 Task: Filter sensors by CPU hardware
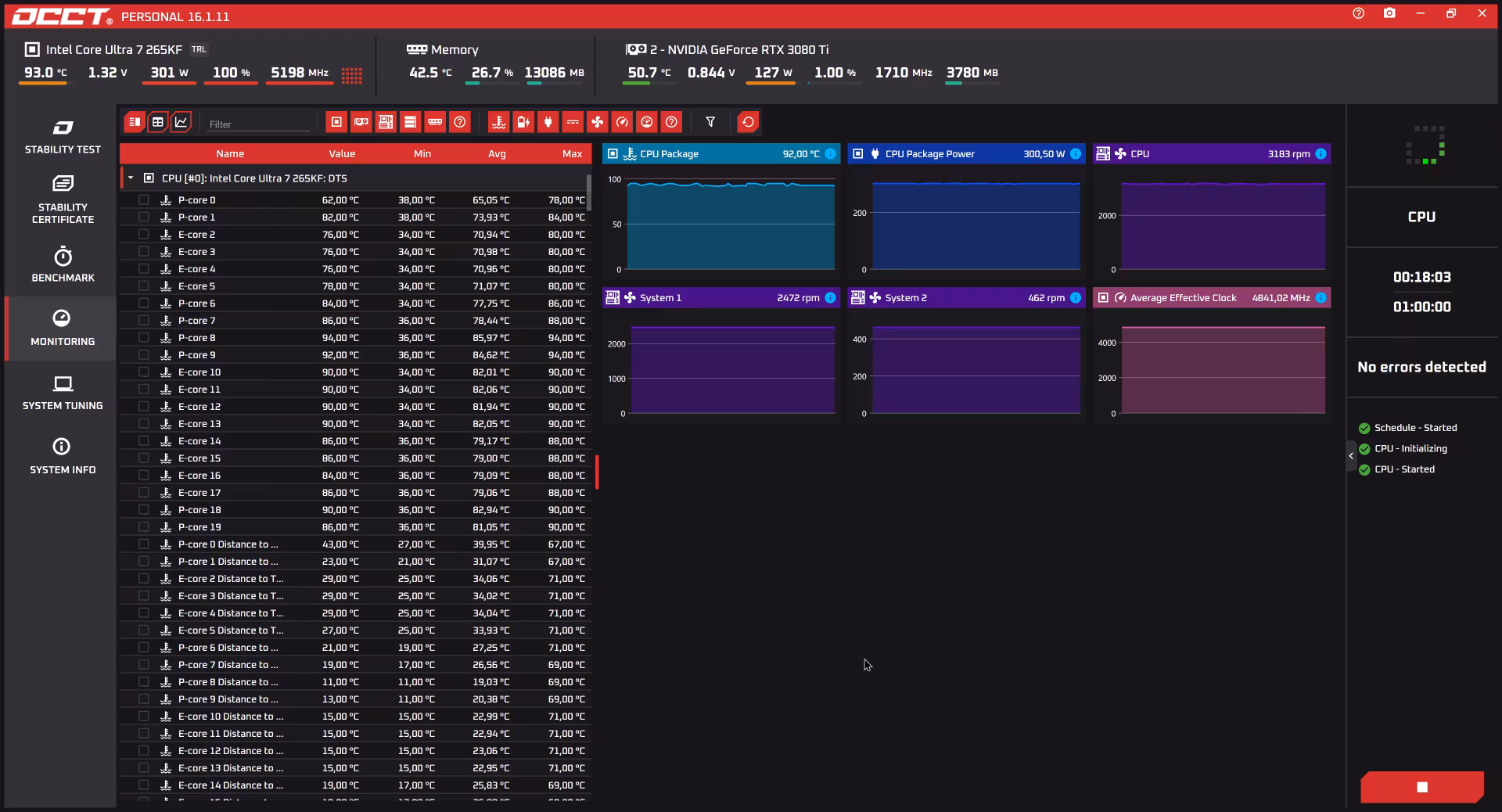click(336, 122)
